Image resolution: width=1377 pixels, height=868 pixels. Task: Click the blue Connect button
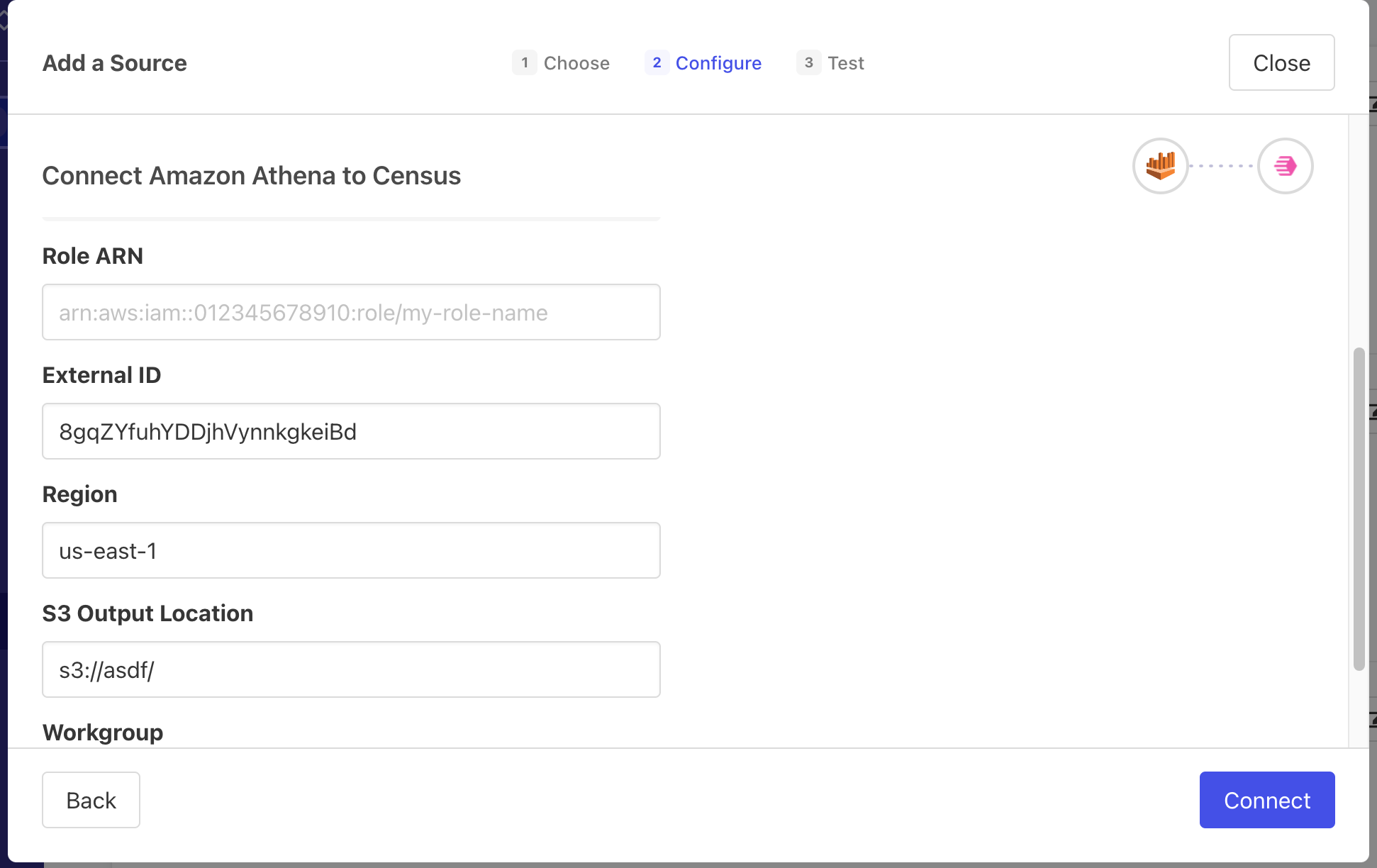click(x=1266, y=800)
